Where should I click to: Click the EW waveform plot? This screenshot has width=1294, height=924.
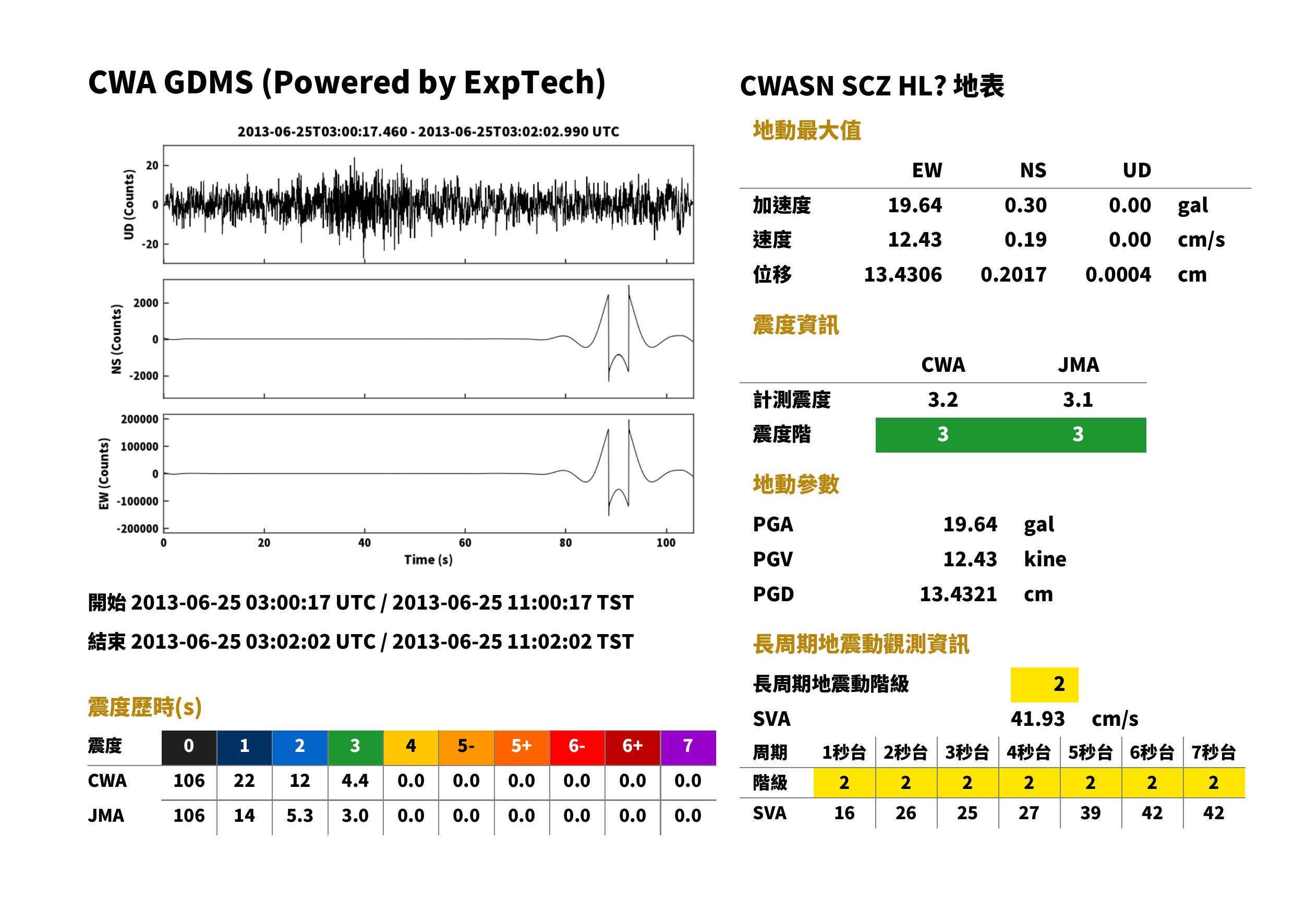[428, 473]
